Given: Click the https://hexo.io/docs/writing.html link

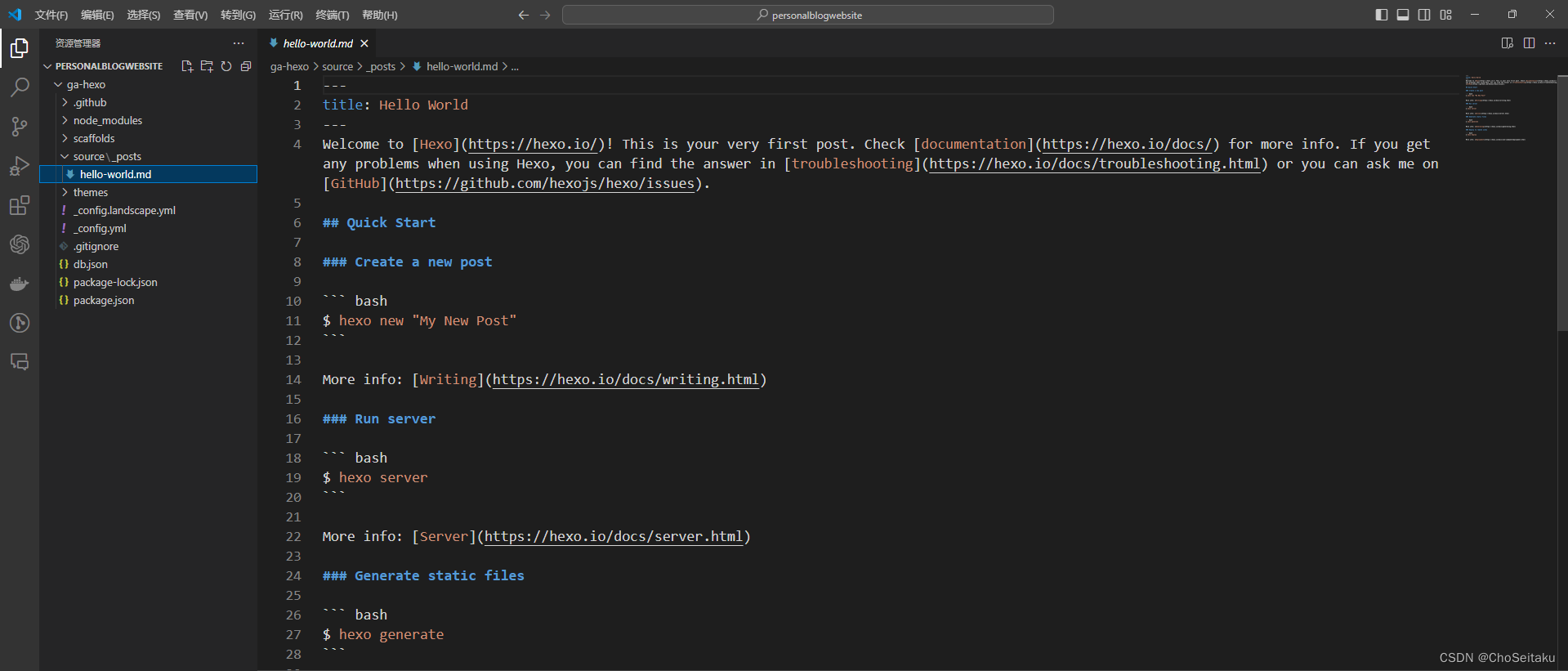Looking at the screenshot, I should (625, 379).
